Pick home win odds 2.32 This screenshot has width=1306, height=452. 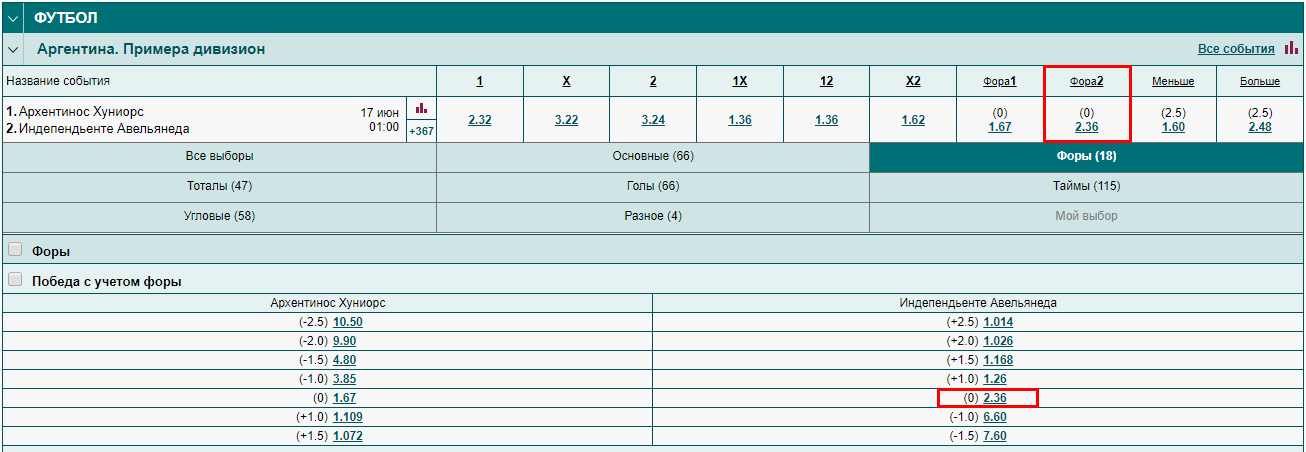coord(480,120)
